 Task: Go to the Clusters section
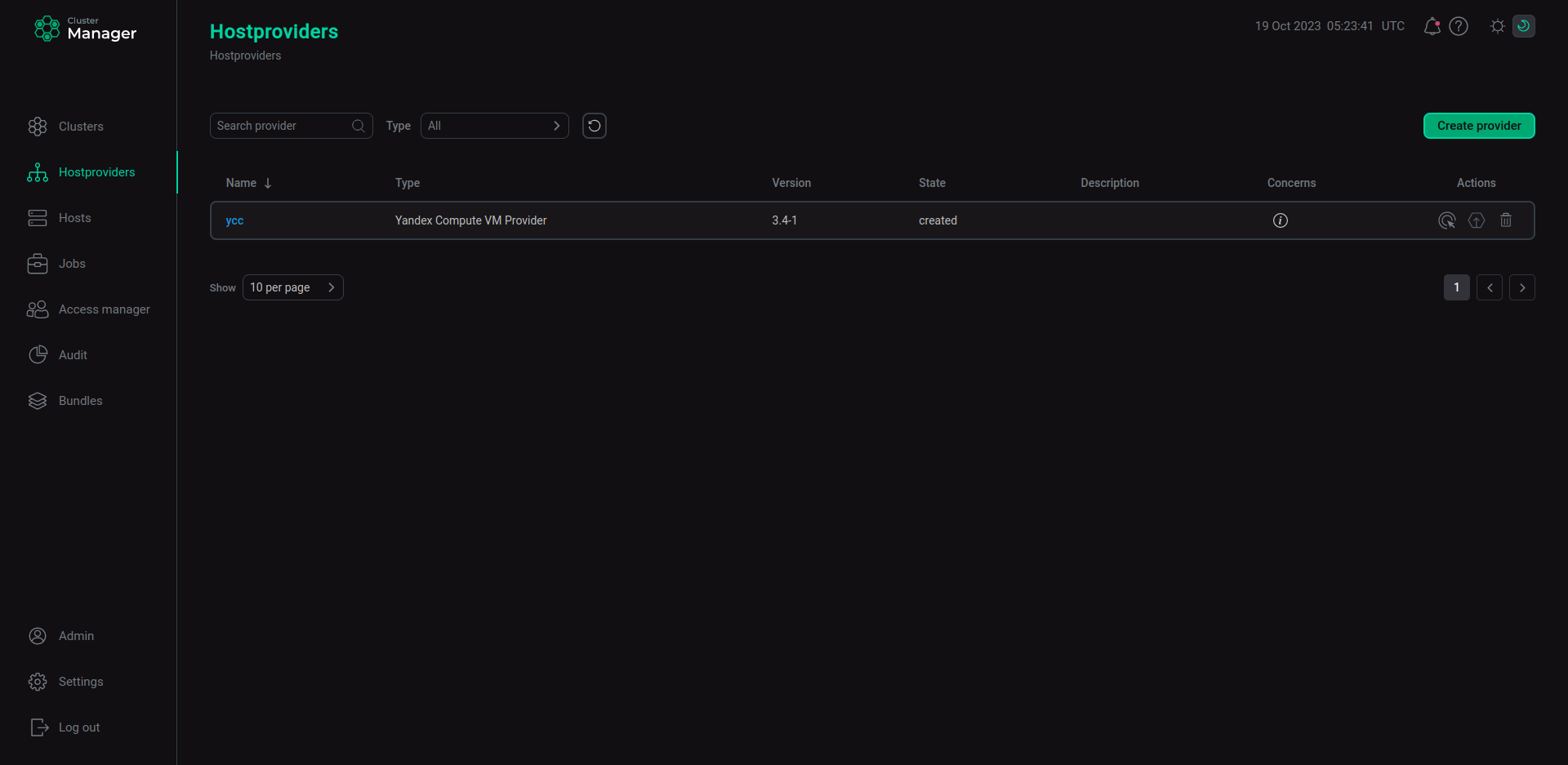[81, 127]
